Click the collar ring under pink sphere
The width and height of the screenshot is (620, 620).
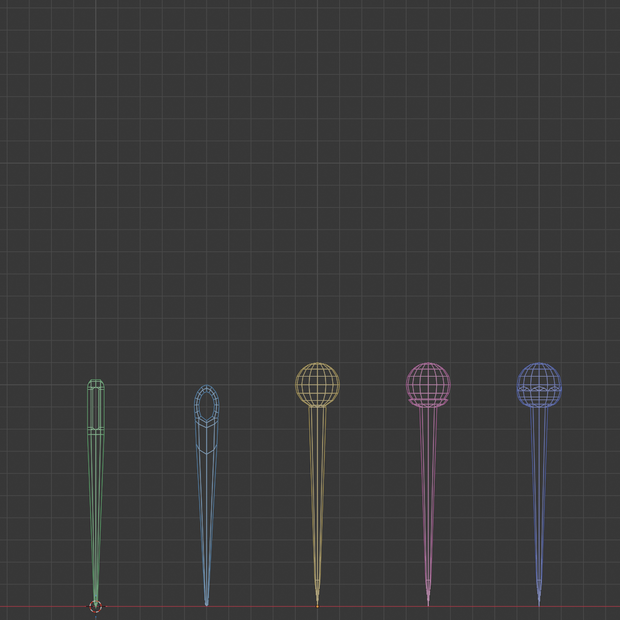tap(428, 403)
